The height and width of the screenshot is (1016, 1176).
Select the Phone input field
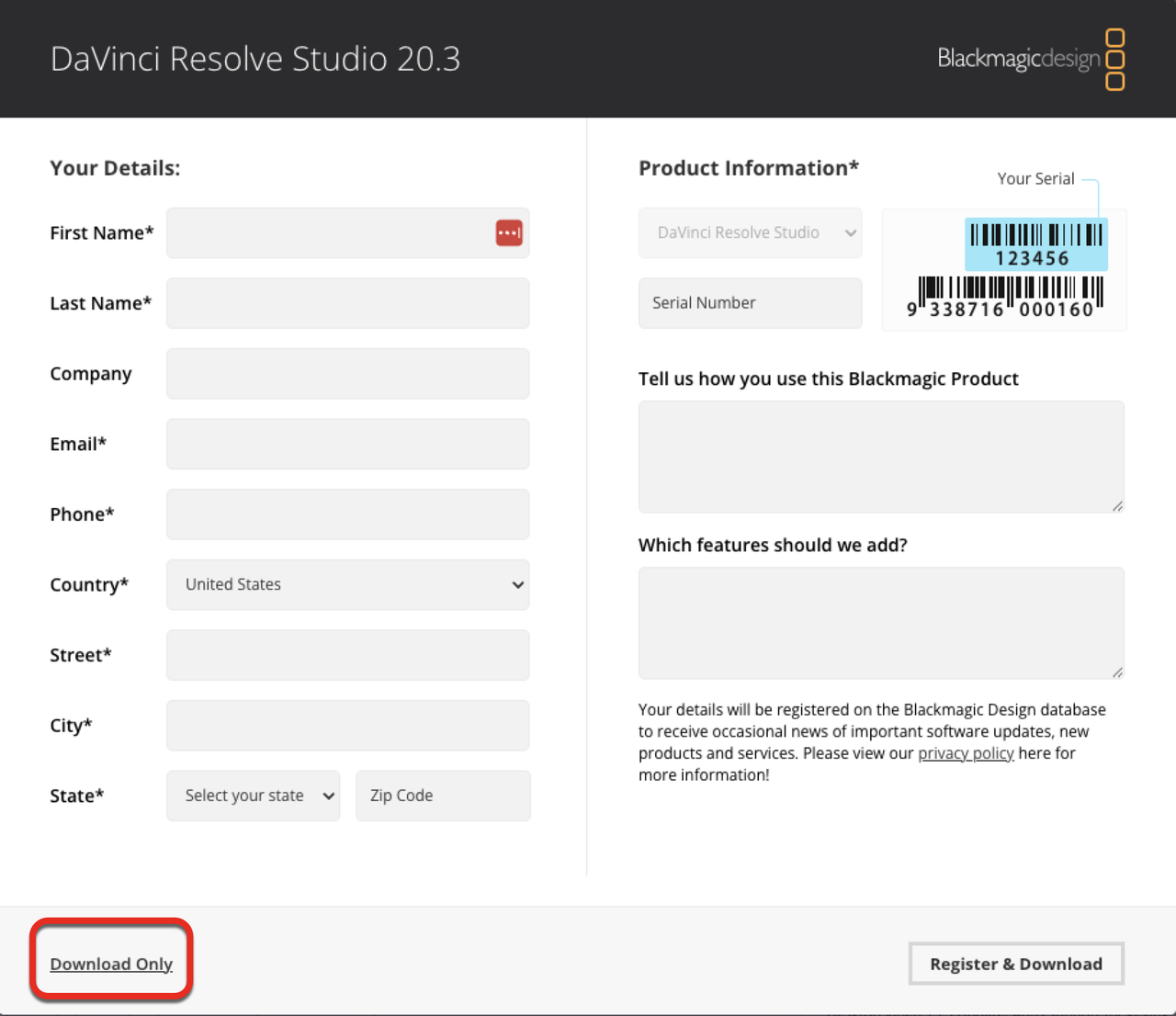click(x=347, y=514)
